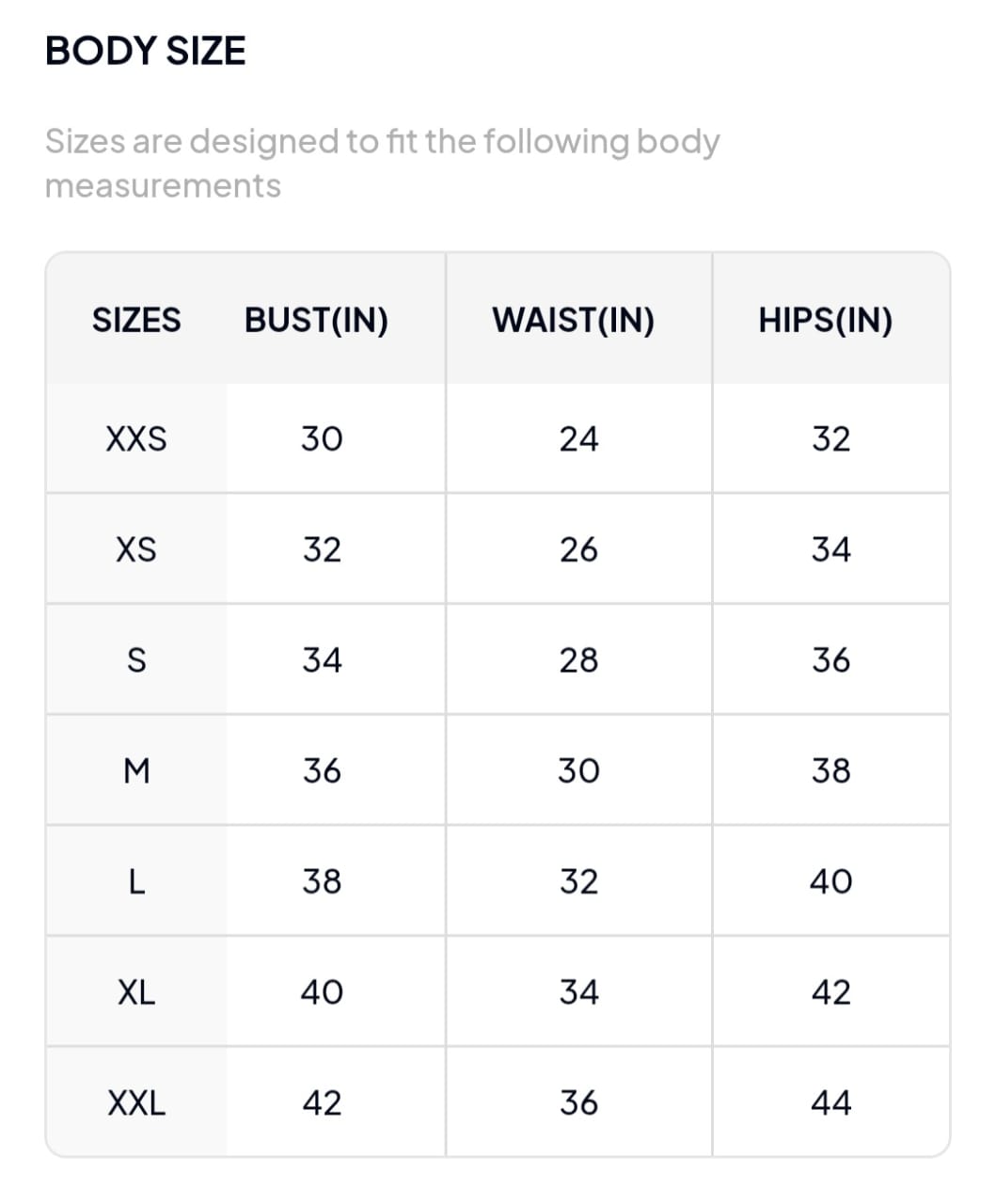The image size is (996, 1204).
Task: Select the XS size row label
Action: [136, 549]
